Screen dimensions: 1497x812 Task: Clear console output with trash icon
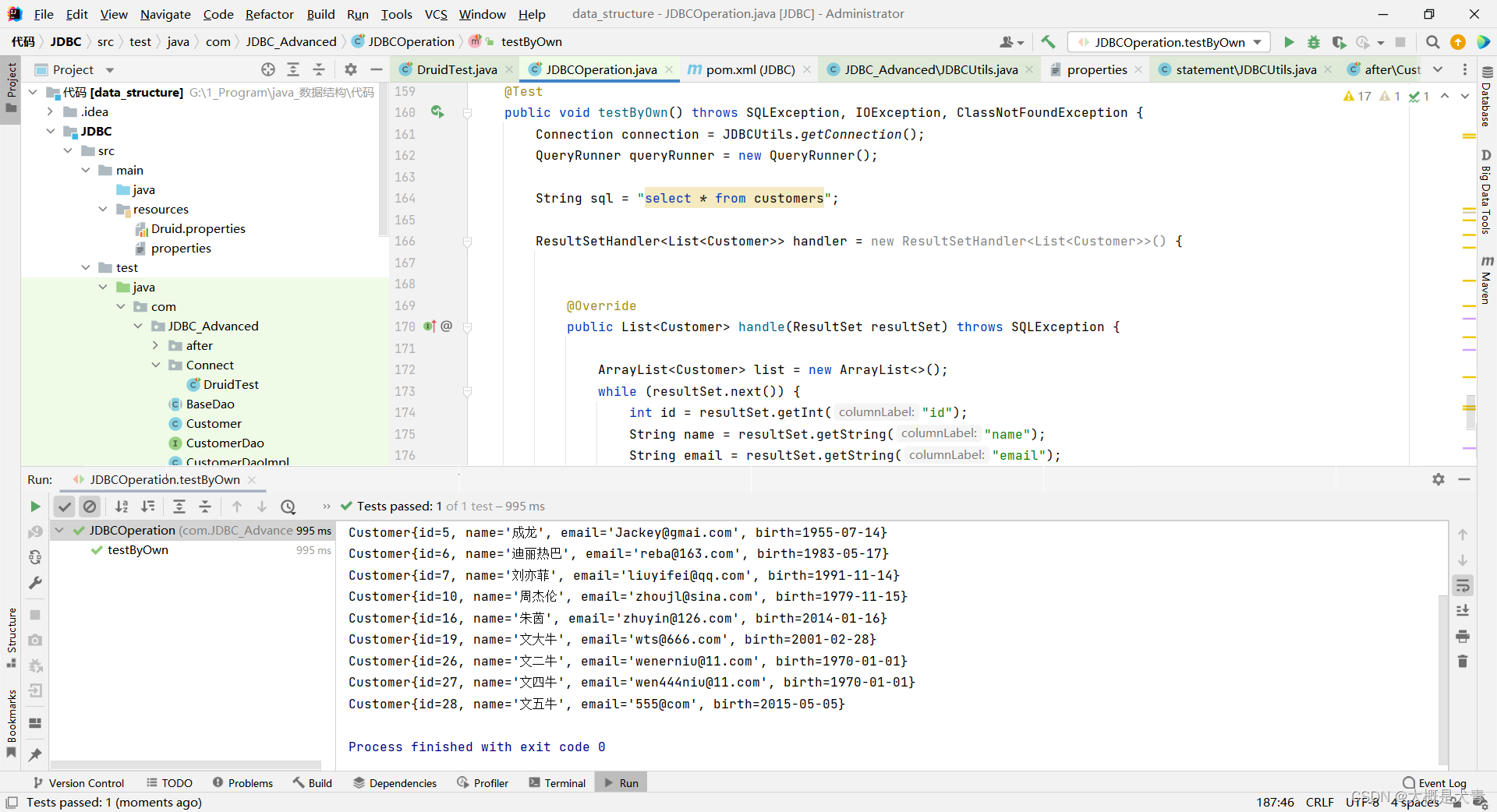point(1463,662)
